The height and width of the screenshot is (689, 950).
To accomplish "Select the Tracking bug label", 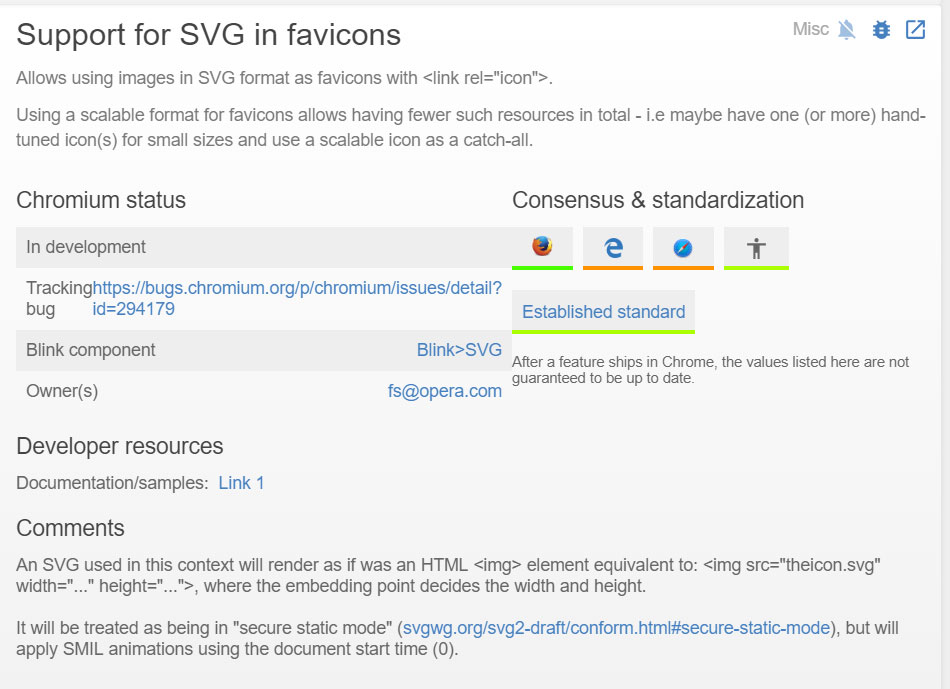I will tap(59, 298).
